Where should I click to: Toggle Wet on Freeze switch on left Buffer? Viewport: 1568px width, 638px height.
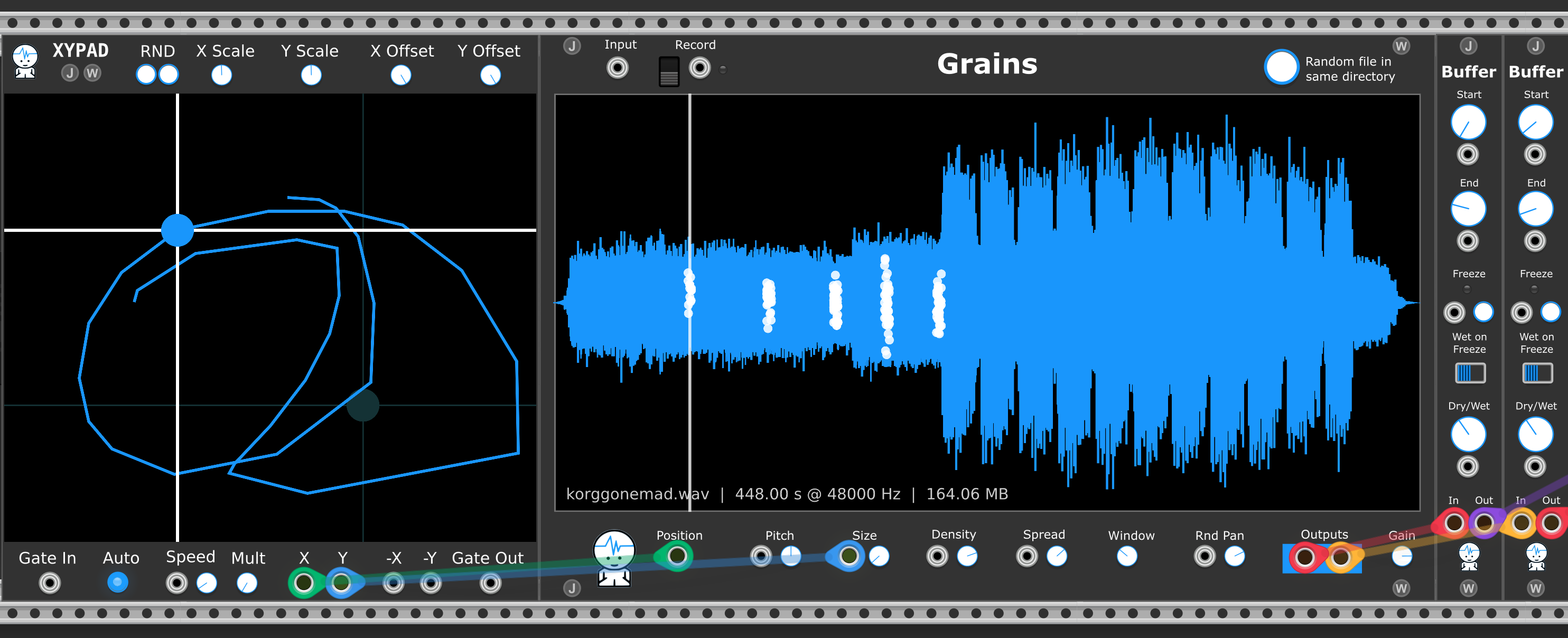(1470, 372)
